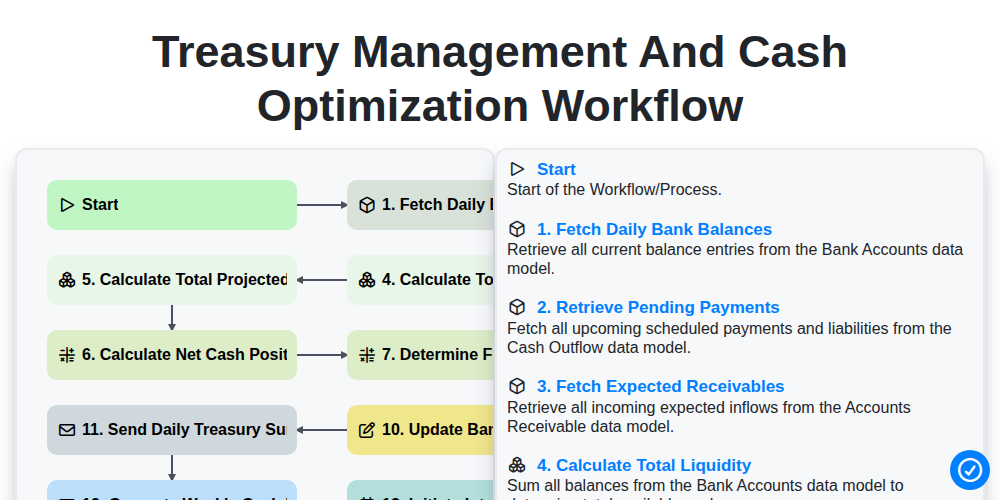Viewport: 1000px width, 500px height.
Task: Click the blue checkmark circle button
Action: pyautogui.click(x=969, y=470)
